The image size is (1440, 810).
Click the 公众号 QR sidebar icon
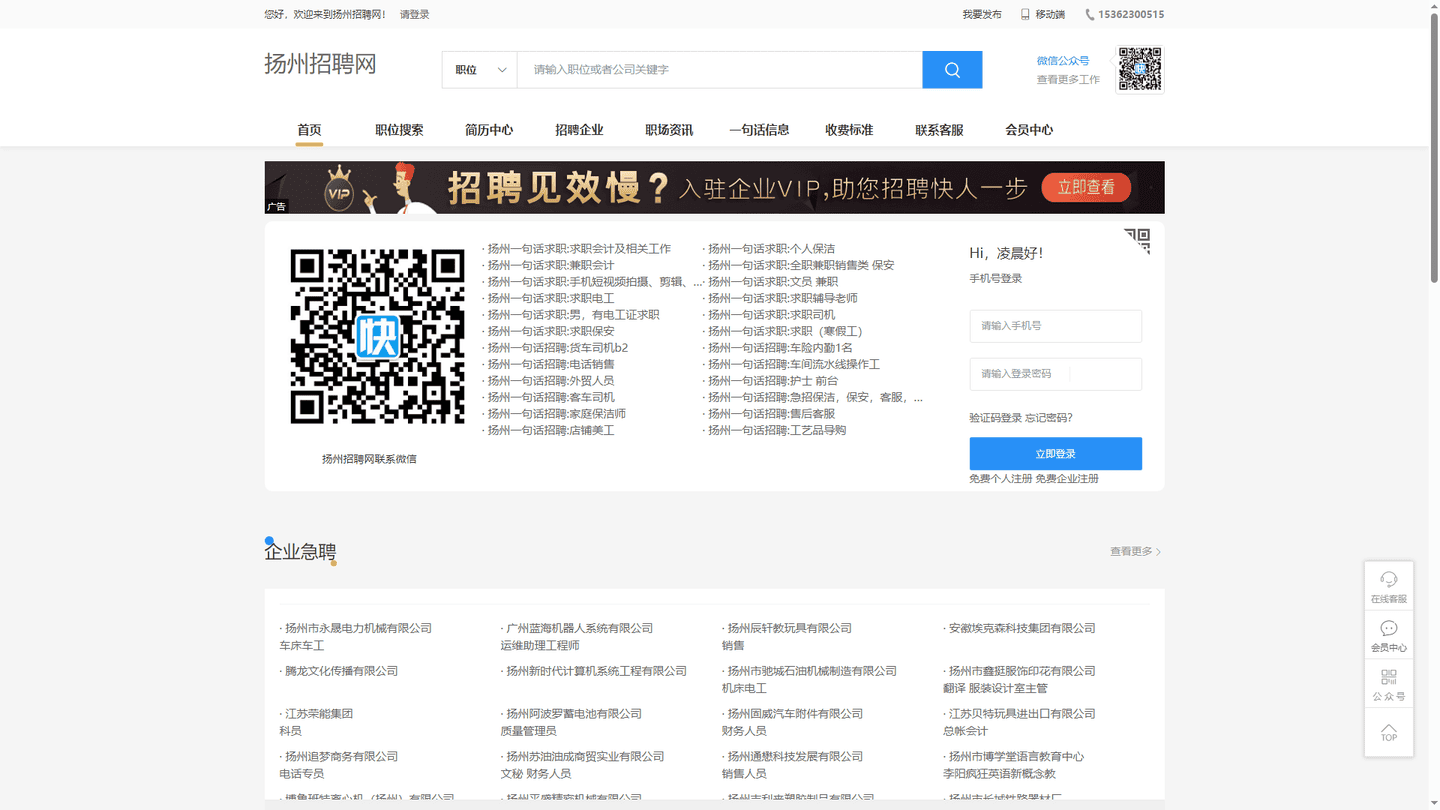tap(1389, 677)
